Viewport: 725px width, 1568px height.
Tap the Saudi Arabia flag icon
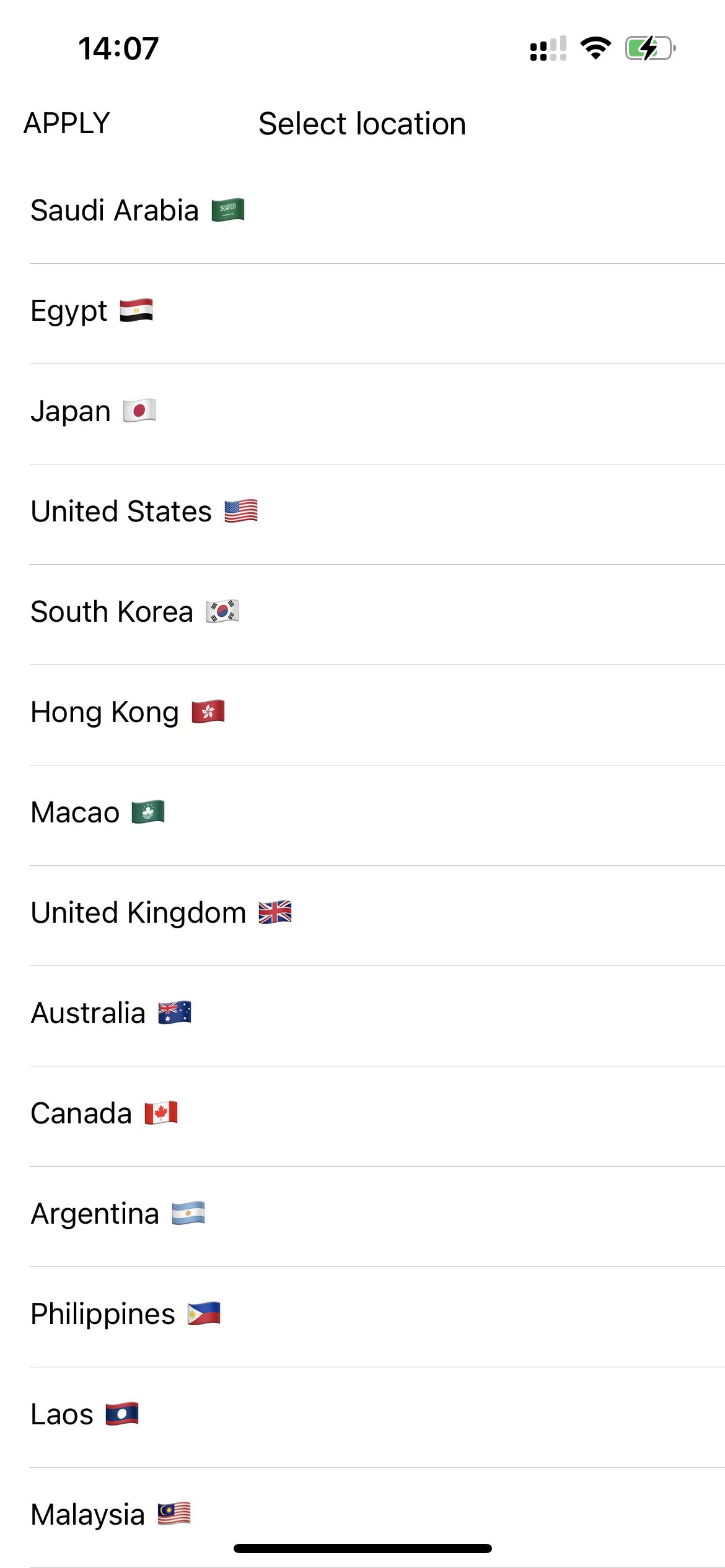pyautogui.click(x=228, y=211)
